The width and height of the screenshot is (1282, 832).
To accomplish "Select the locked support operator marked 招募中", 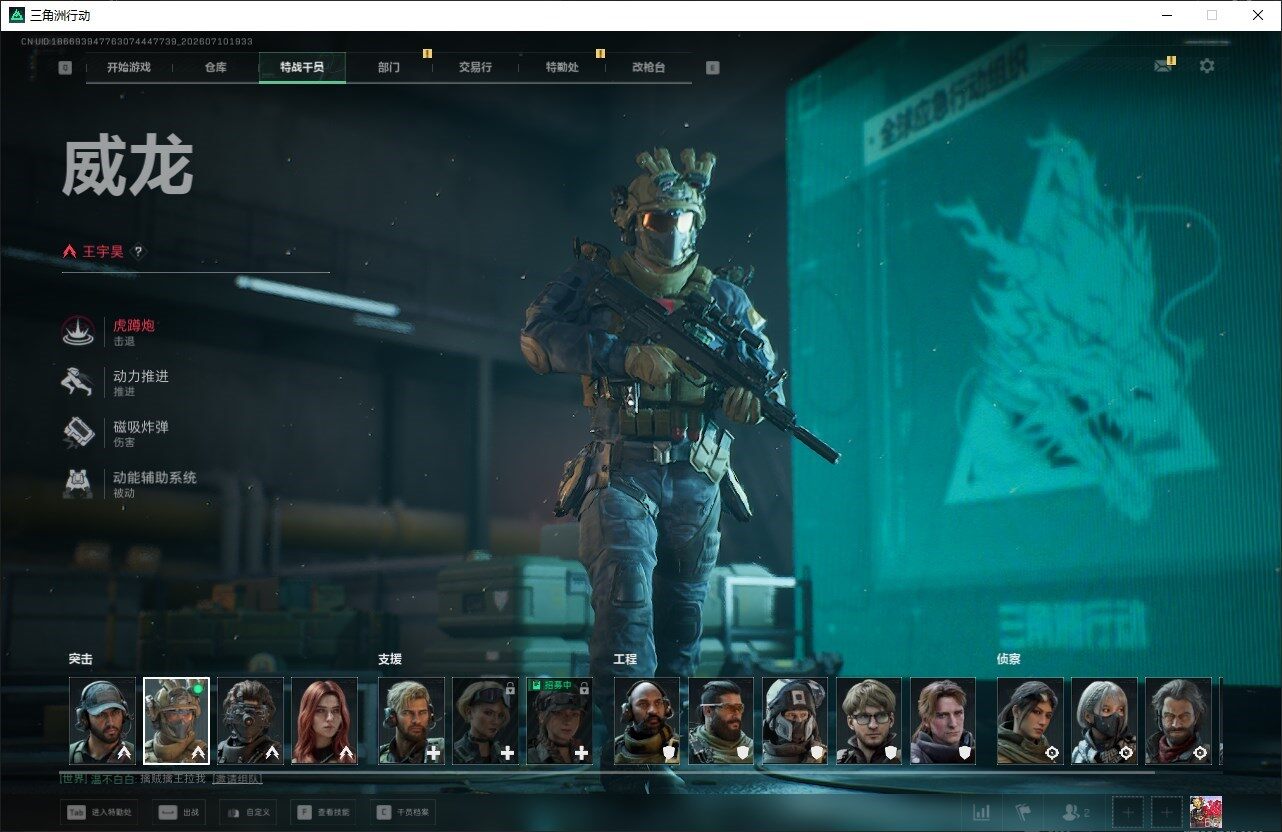I will click(559, 721).
